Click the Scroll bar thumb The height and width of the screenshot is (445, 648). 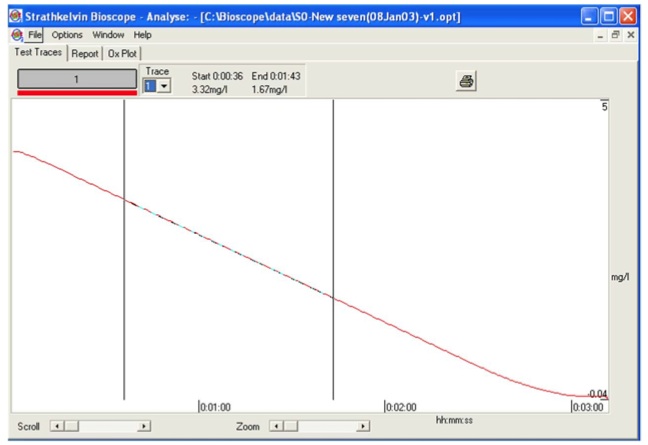[71, 426]
